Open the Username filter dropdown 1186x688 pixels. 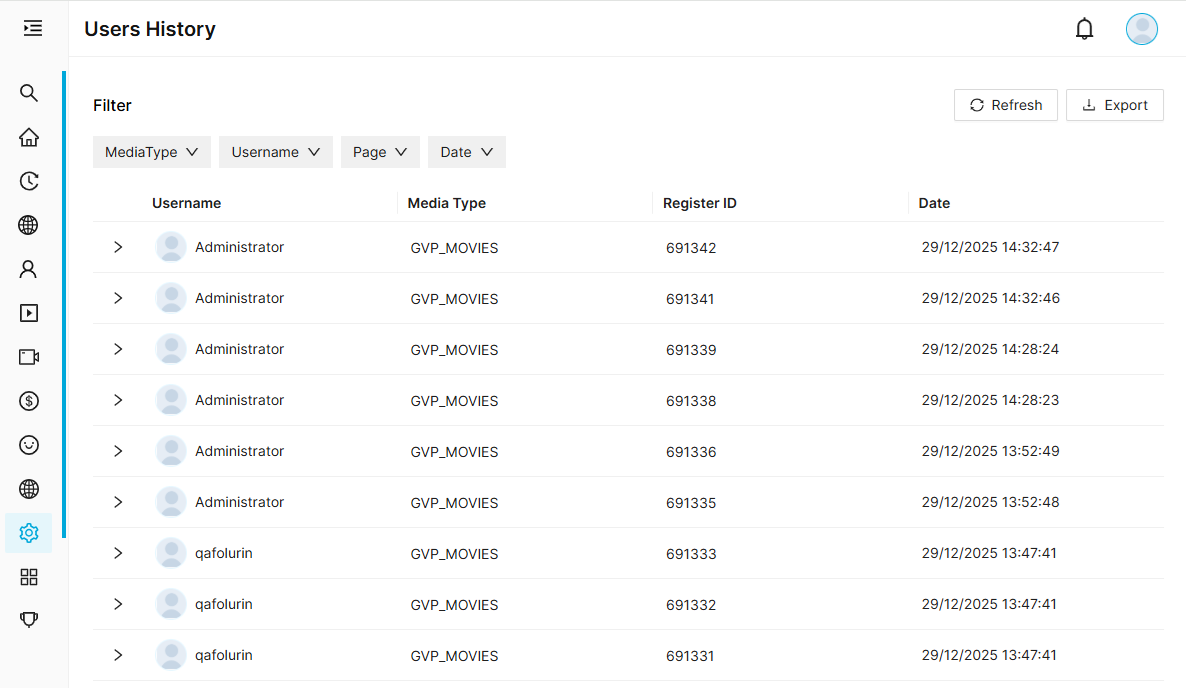pyautogui.click(x=275, y=152)
